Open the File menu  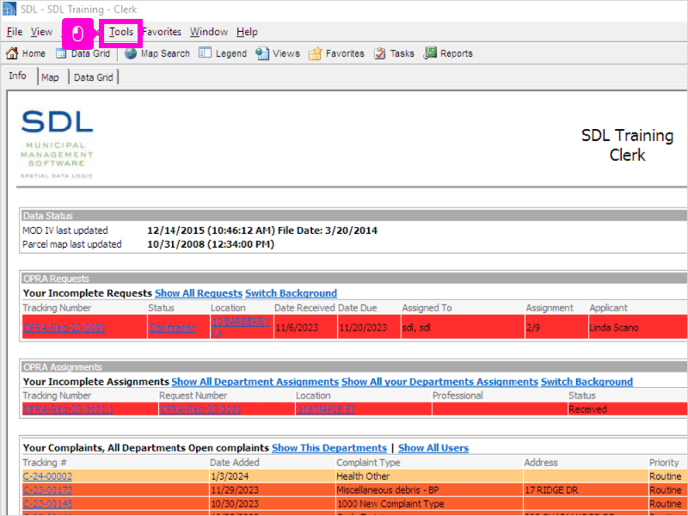click(14, 32)
